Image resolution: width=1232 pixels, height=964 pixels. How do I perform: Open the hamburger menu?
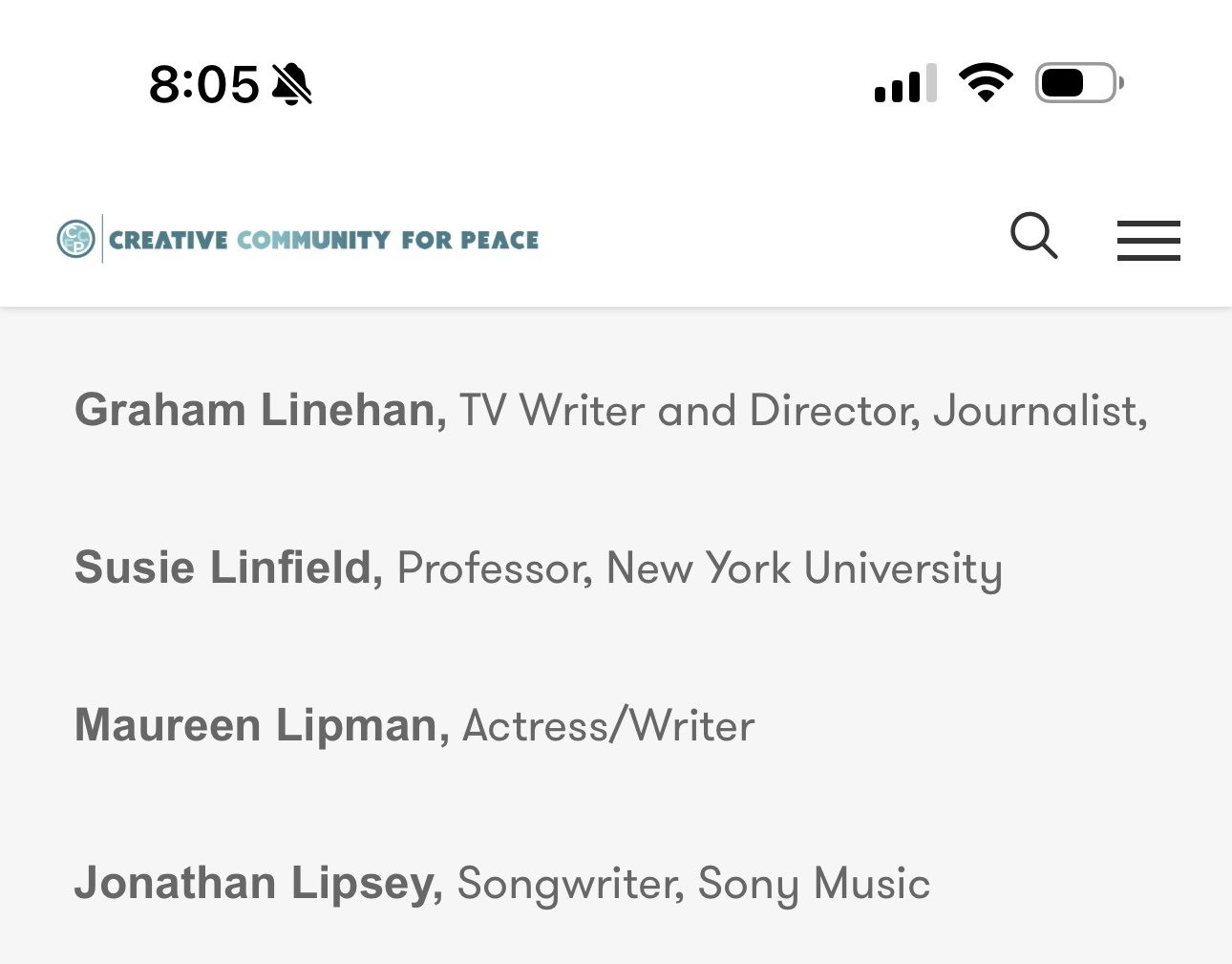point(1148,240)
